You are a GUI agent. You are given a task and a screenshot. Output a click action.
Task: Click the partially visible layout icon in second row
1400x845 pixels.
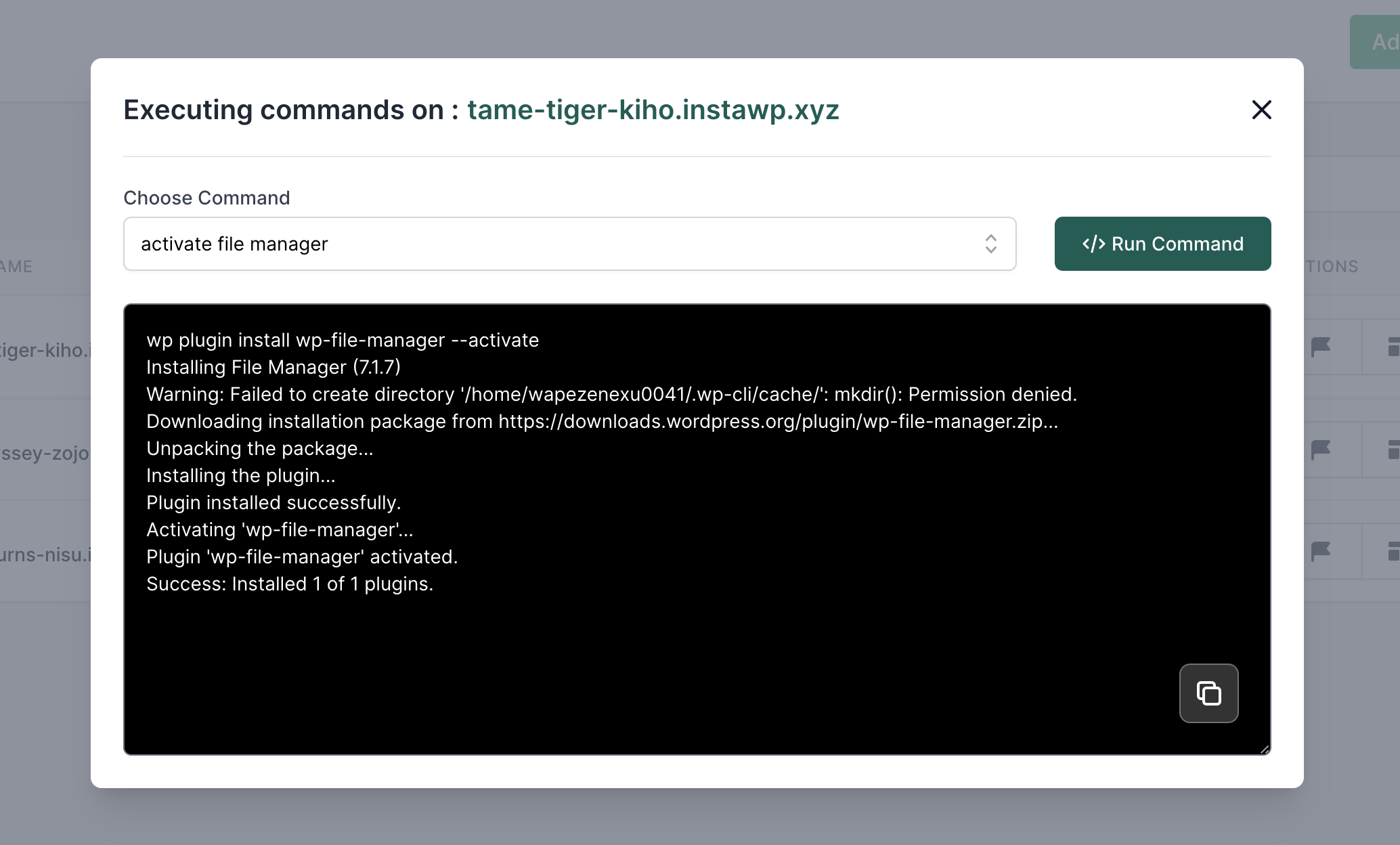pos(1393,450)
